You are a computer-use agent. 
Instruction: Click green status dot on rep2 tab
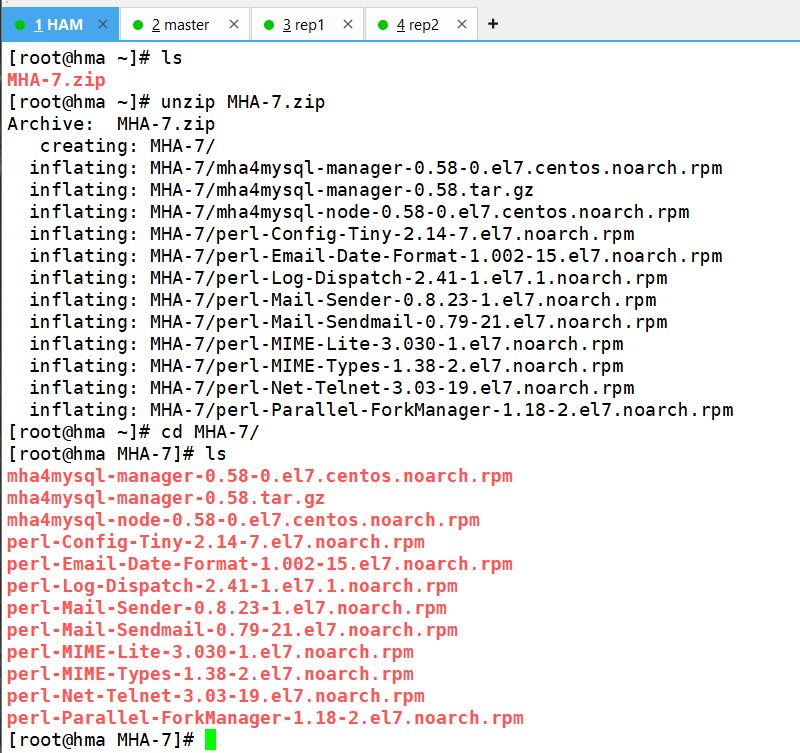tap(383, 25)
